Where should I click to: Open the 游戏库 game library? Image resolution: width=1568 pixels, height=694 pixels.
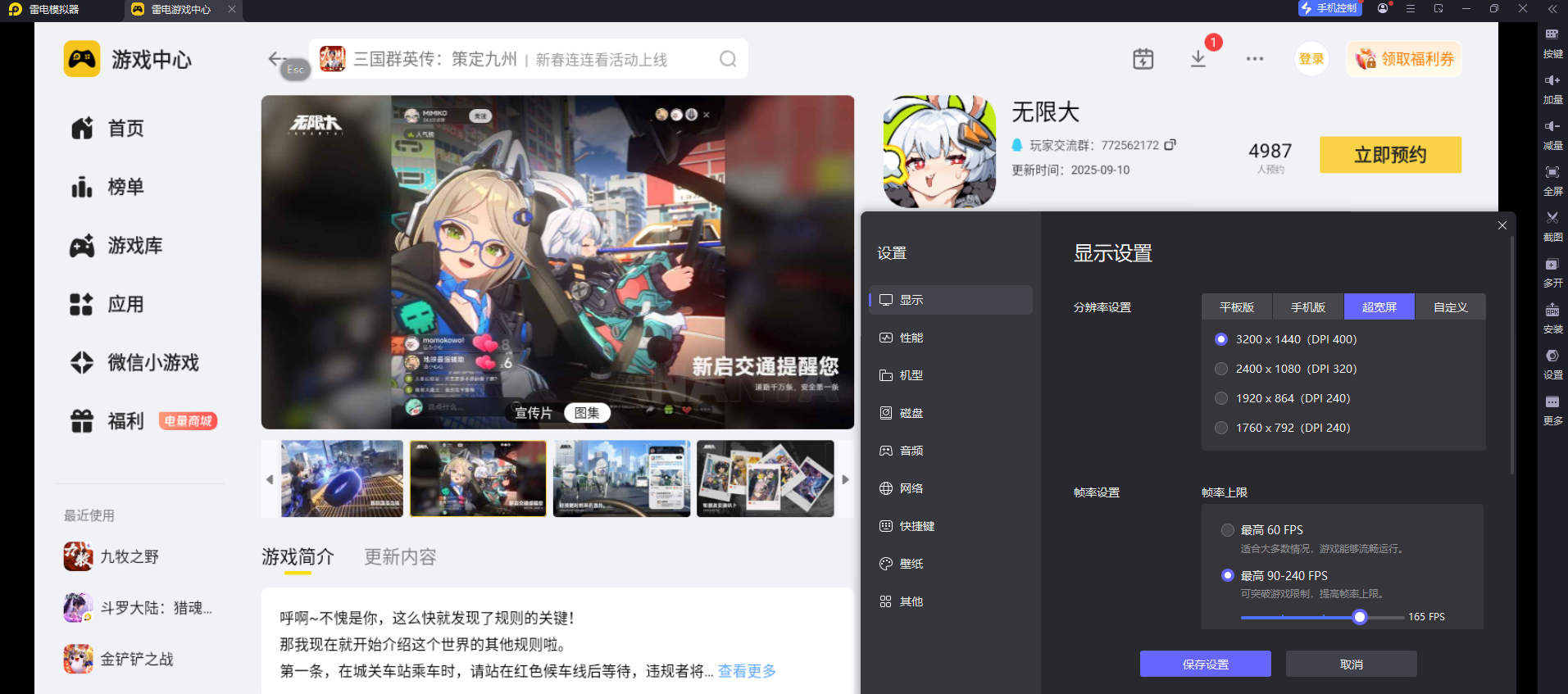pos(116,246)
